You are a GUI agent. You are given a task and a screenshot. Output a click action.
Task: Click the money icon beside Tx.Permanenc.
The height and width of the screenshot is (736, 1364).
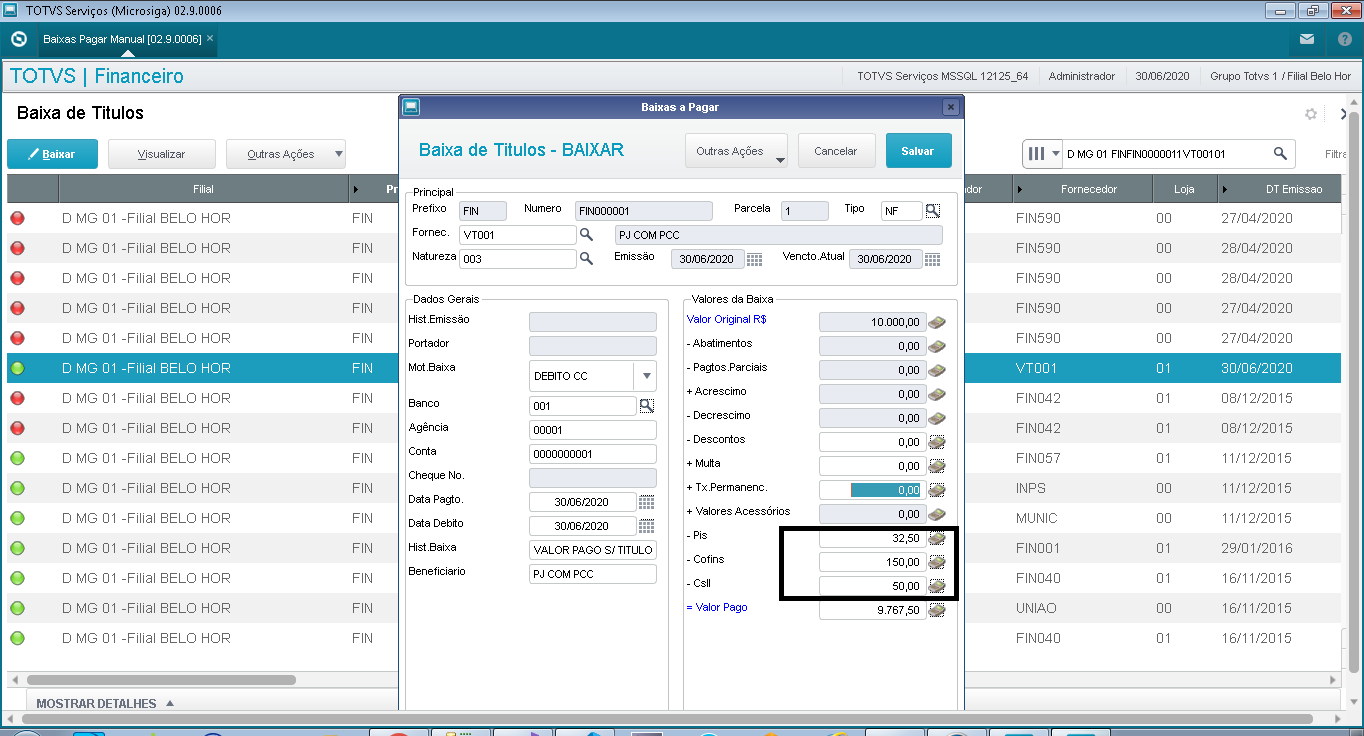click(936, 490)
